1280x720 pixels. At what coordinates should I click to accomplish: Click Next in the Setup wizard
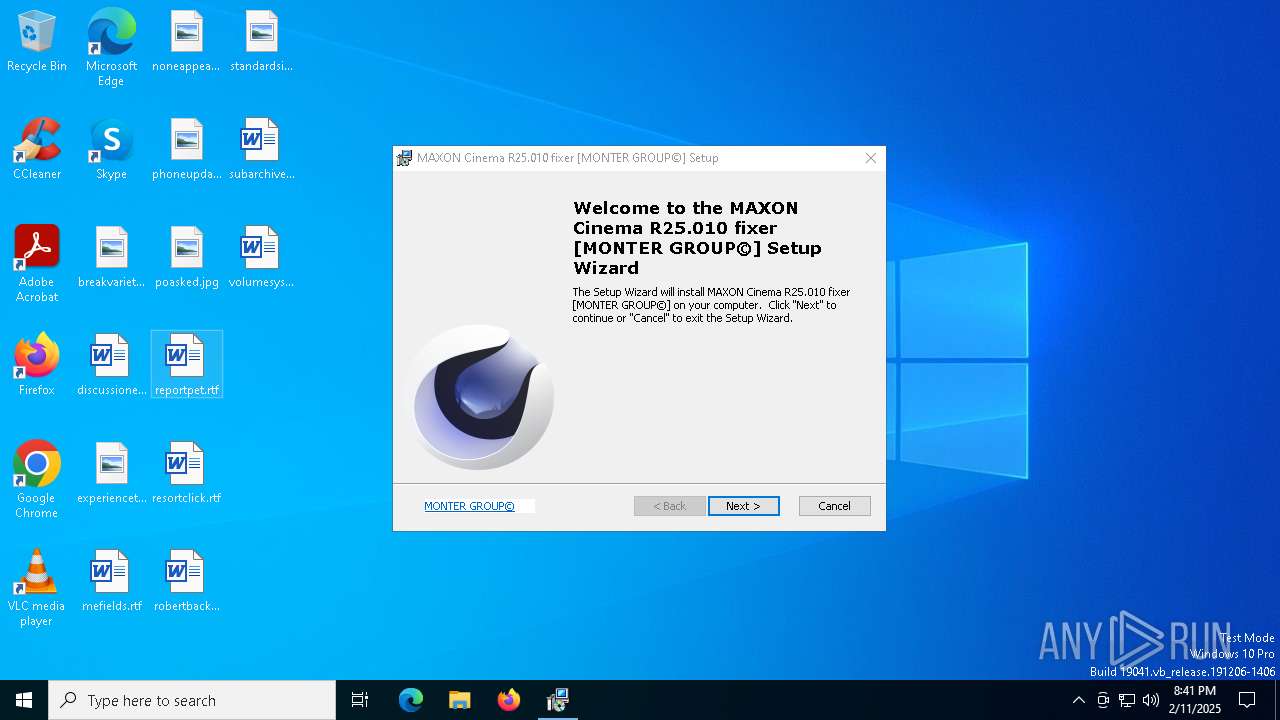(x=743, y=506)
